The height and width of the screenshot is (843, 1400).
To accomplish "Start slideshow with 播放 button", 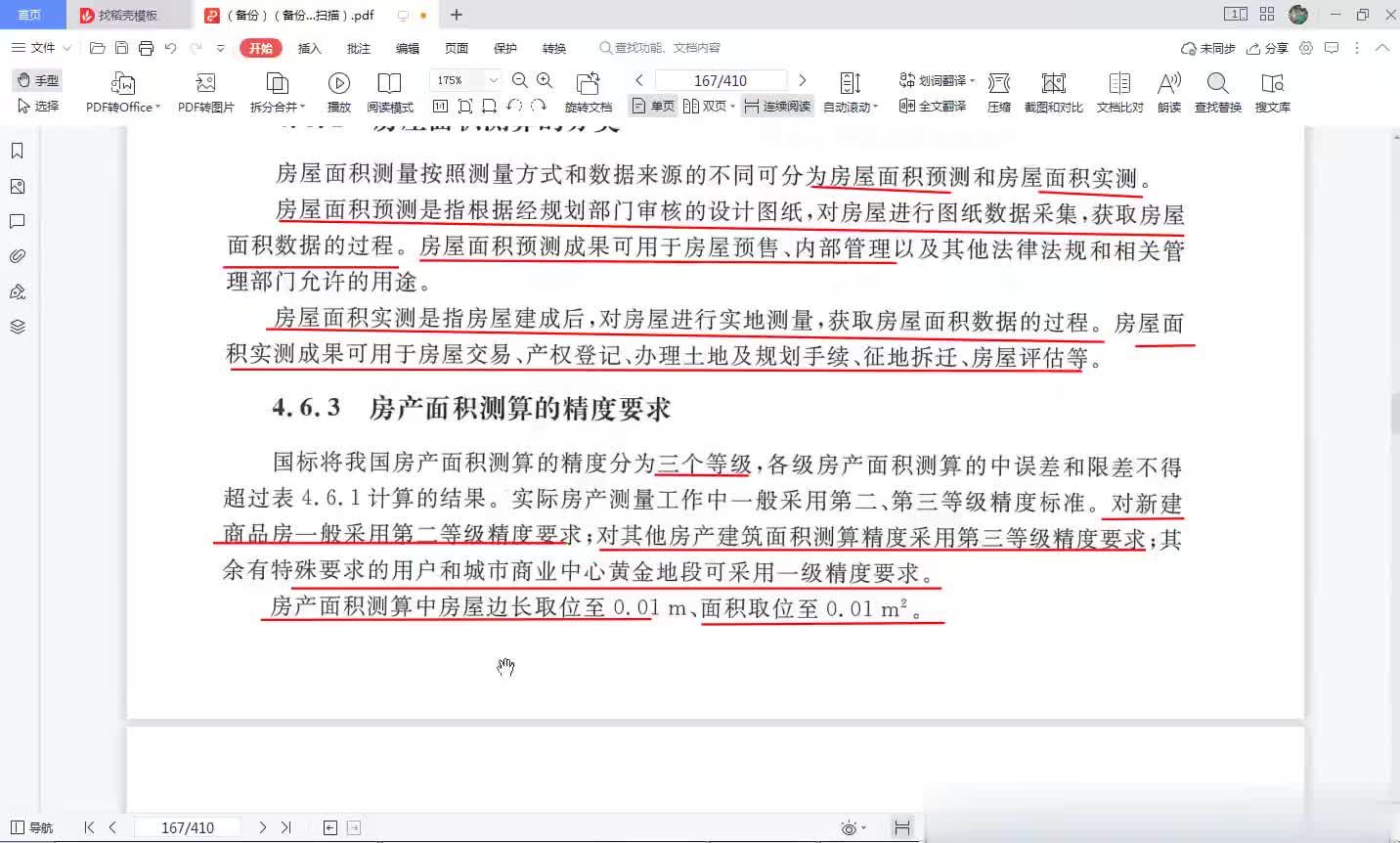I will (339, 84).
